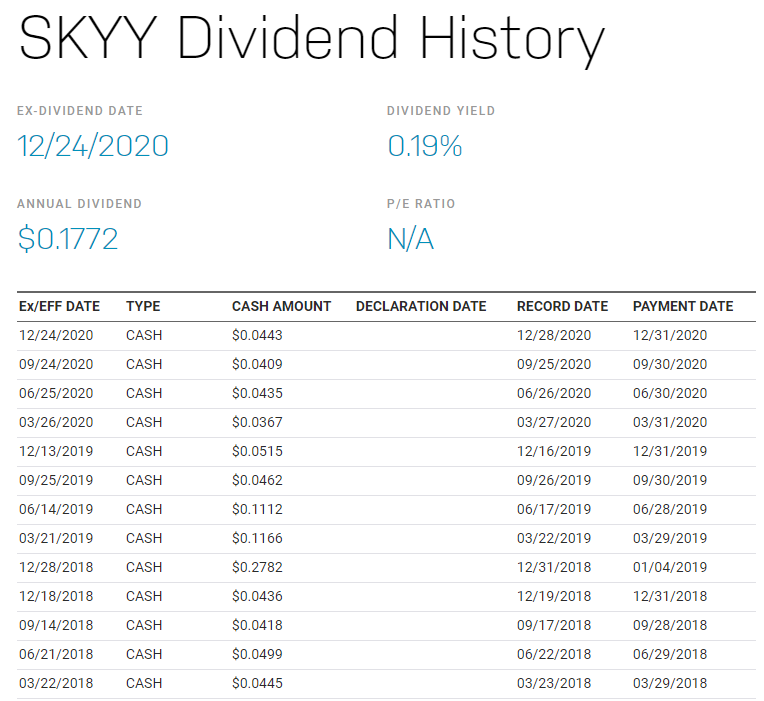Click payment date 03/31/2020
This screenshot has height=701, width=764.
pos(670,422)
